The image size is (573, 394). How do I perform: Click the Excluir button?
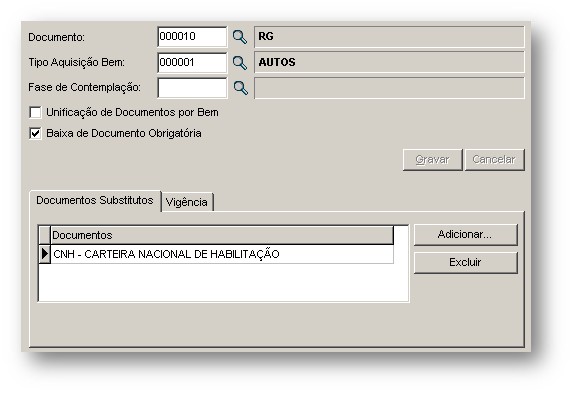[466, 262]
